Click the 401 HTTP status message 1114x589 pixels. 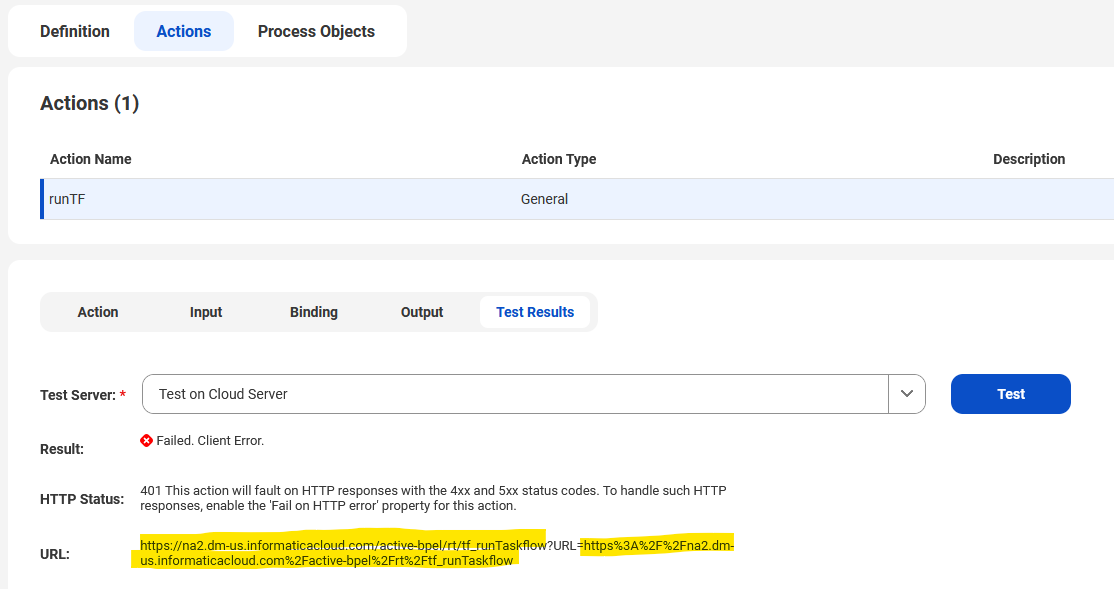click(433, 498)
